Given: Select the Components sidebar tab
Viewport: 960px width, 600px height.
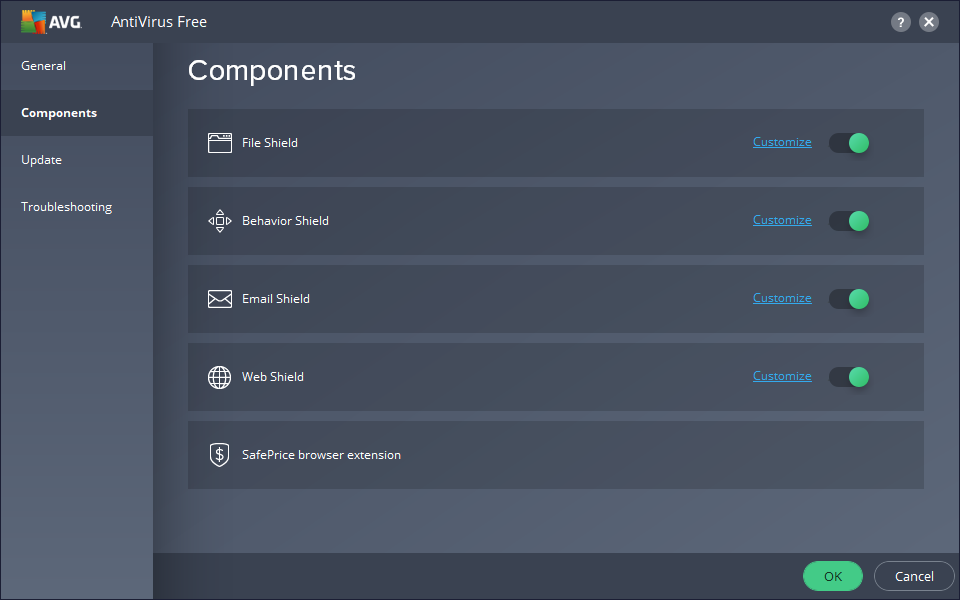Looking at the screenshot, I should coord(77,113).
